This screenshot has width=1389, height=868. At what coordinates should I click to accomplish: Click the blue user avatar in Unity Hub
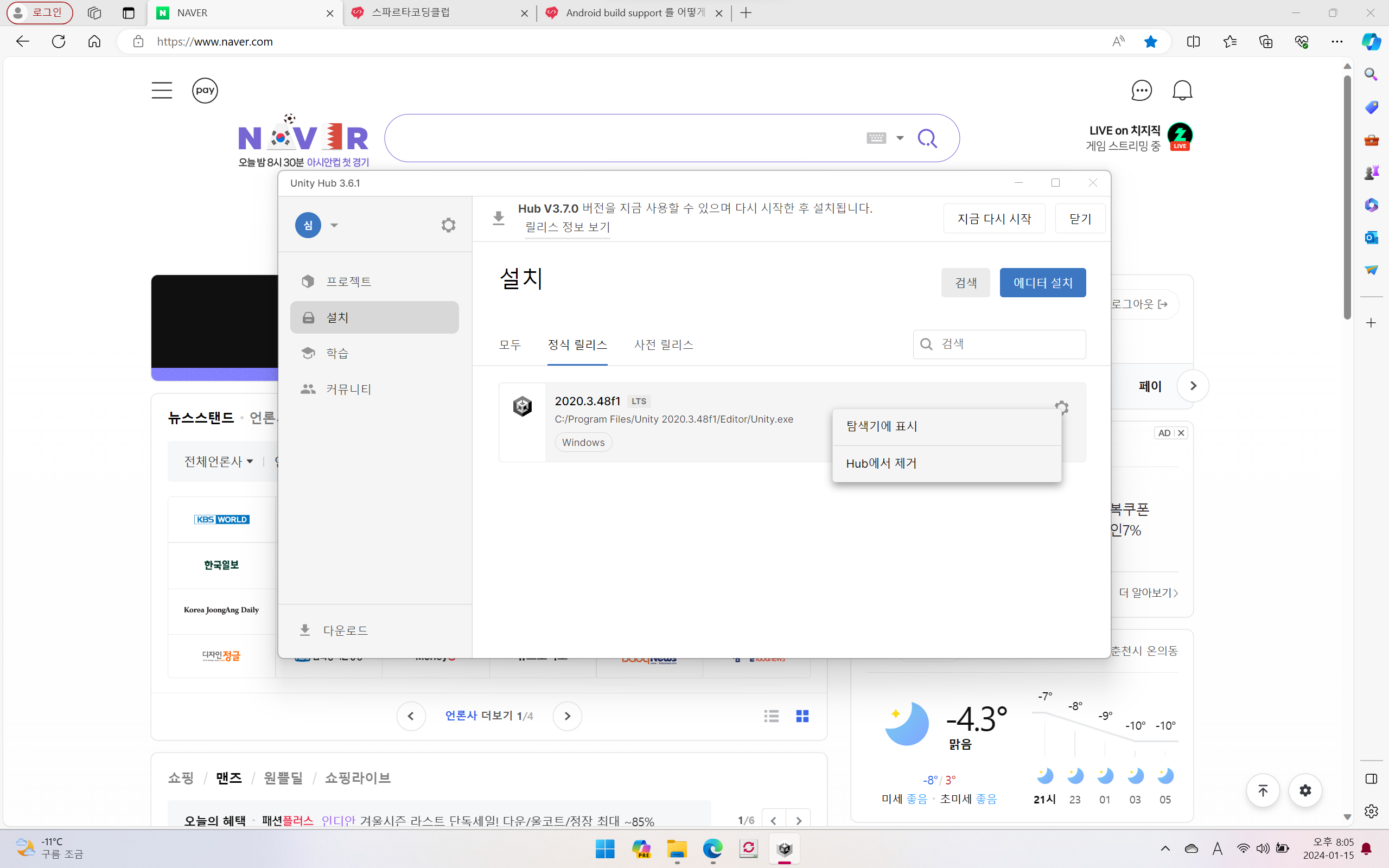(308, 225)
